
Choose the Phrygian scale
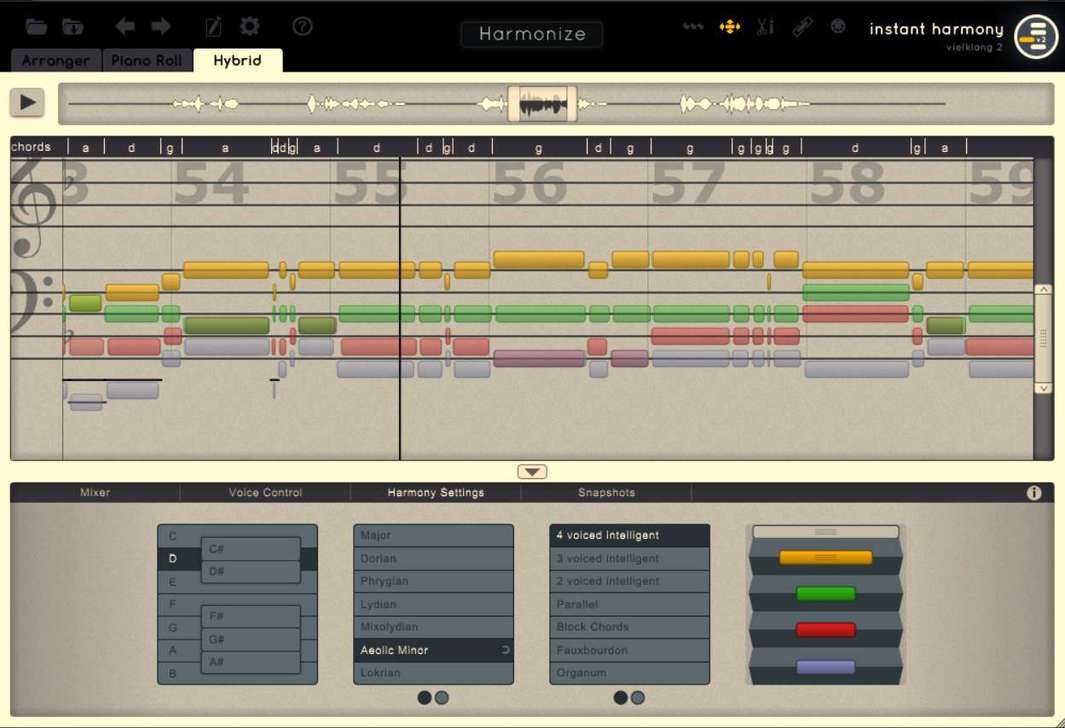(433, 581)
